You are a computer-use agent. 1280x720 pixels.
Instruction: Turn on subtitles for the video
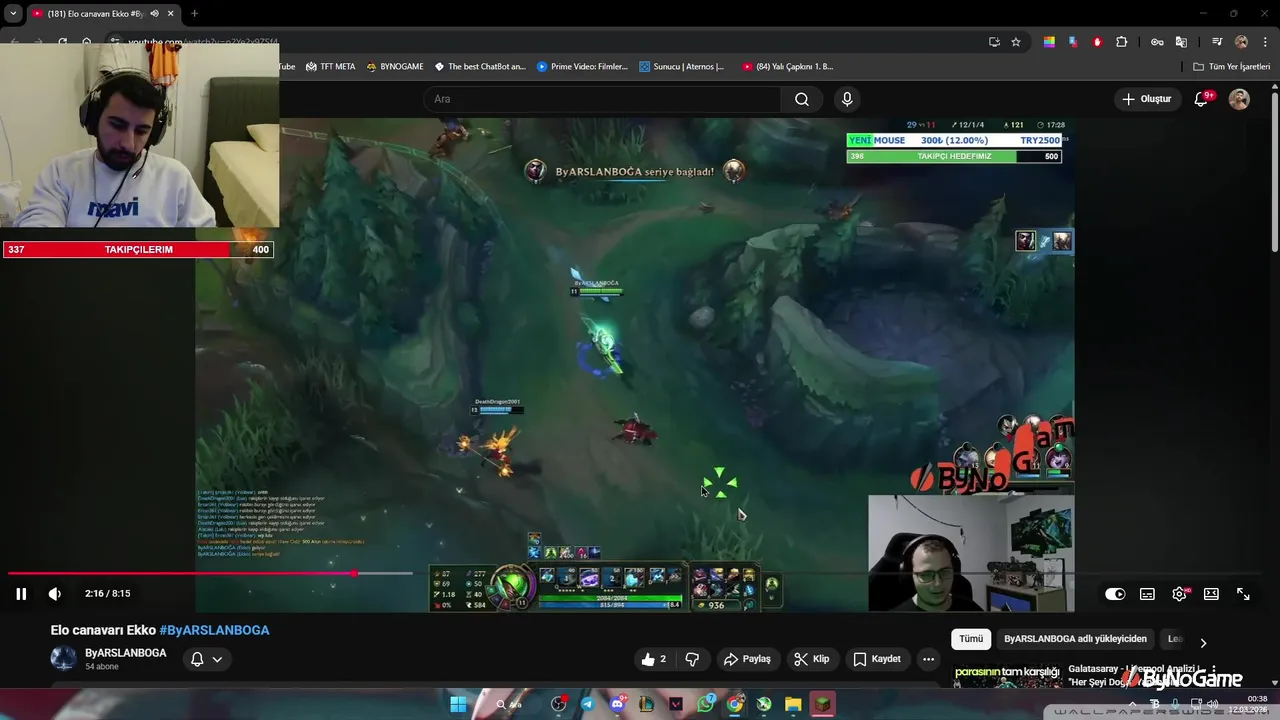(x=1147, y=594)
